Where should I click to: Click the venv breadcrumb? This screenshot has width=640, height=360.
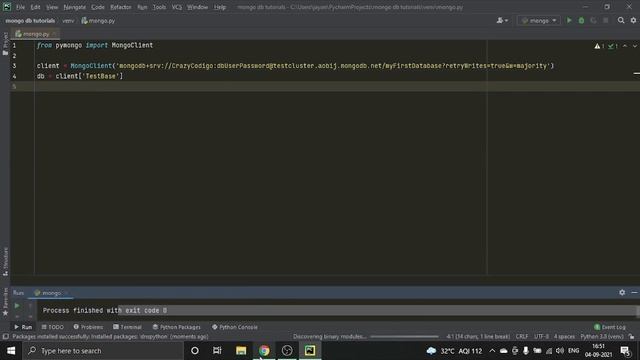[x=68, y=21]
